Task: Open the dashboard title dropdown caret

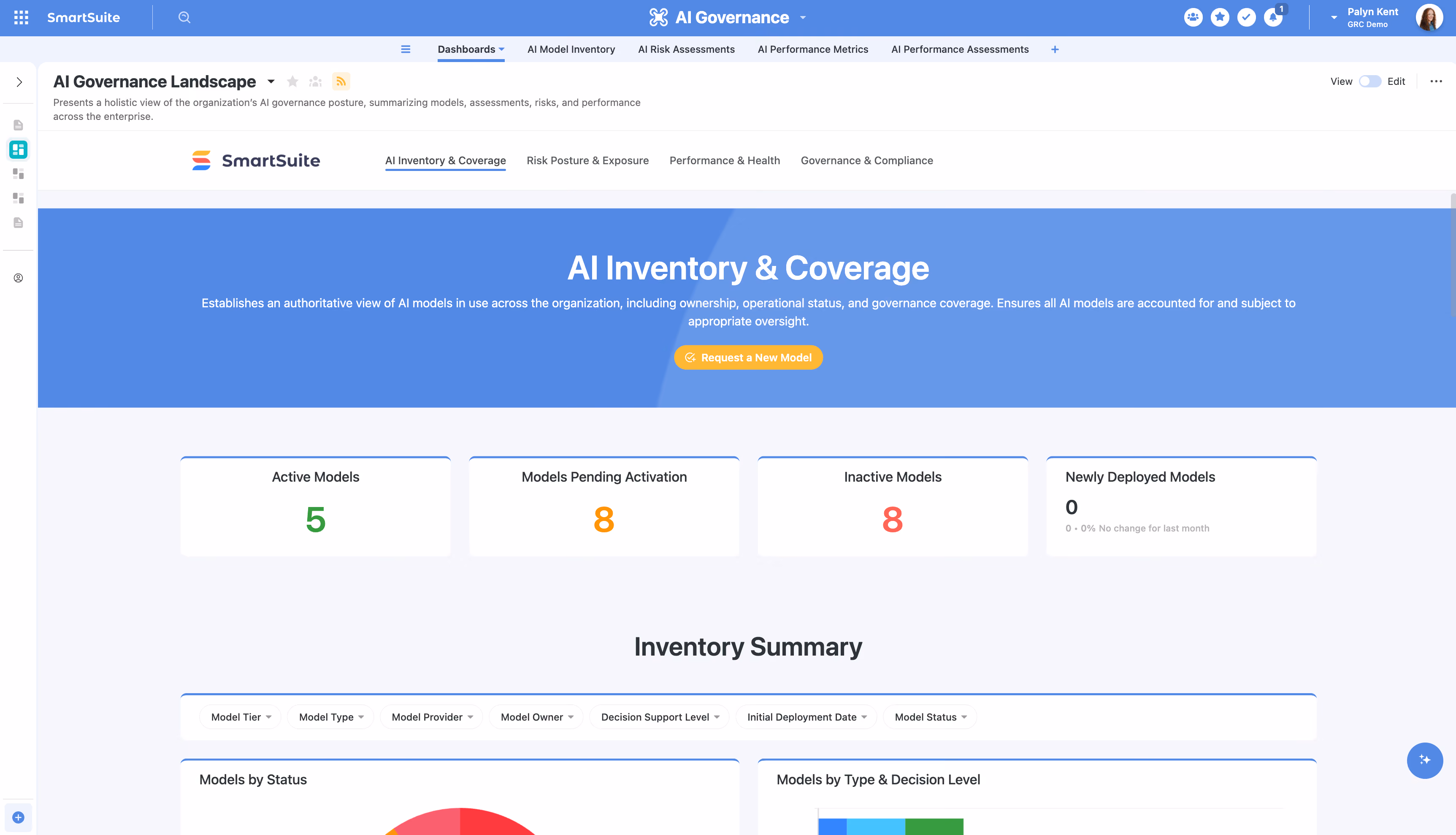Action: [x=271, y=82]
